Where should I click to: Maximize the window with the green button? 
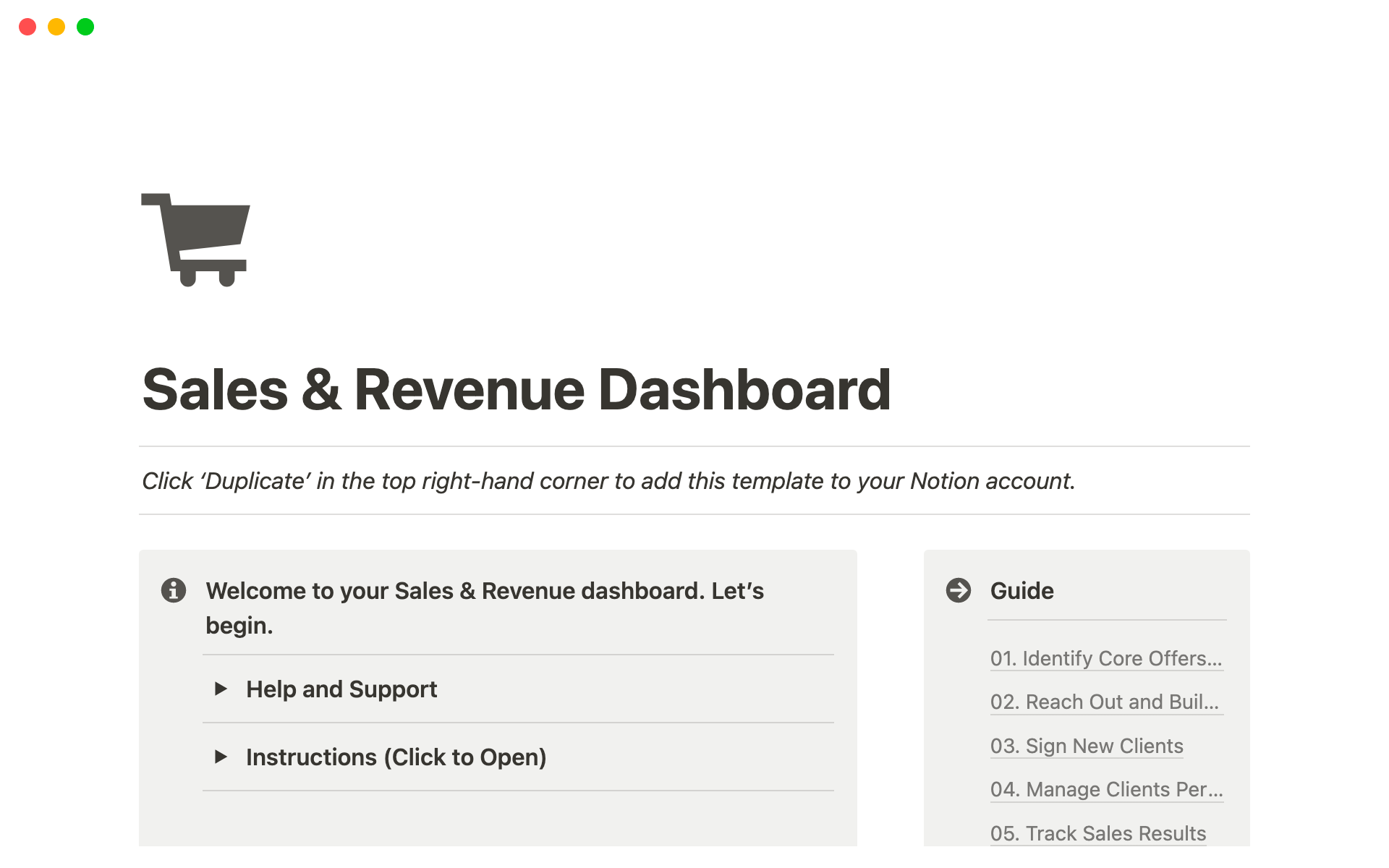[85, 27]
